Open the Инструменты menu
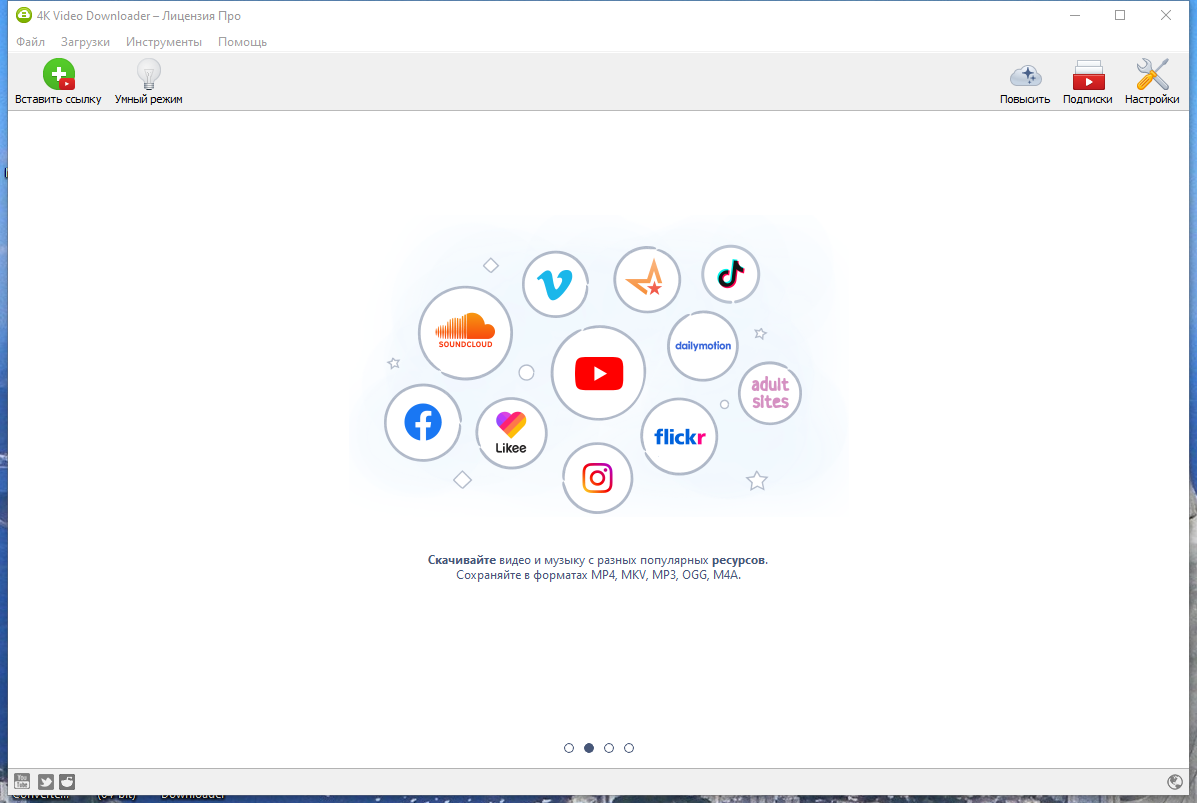This screenshot has width=1197, height=803. tap(164, 42)
